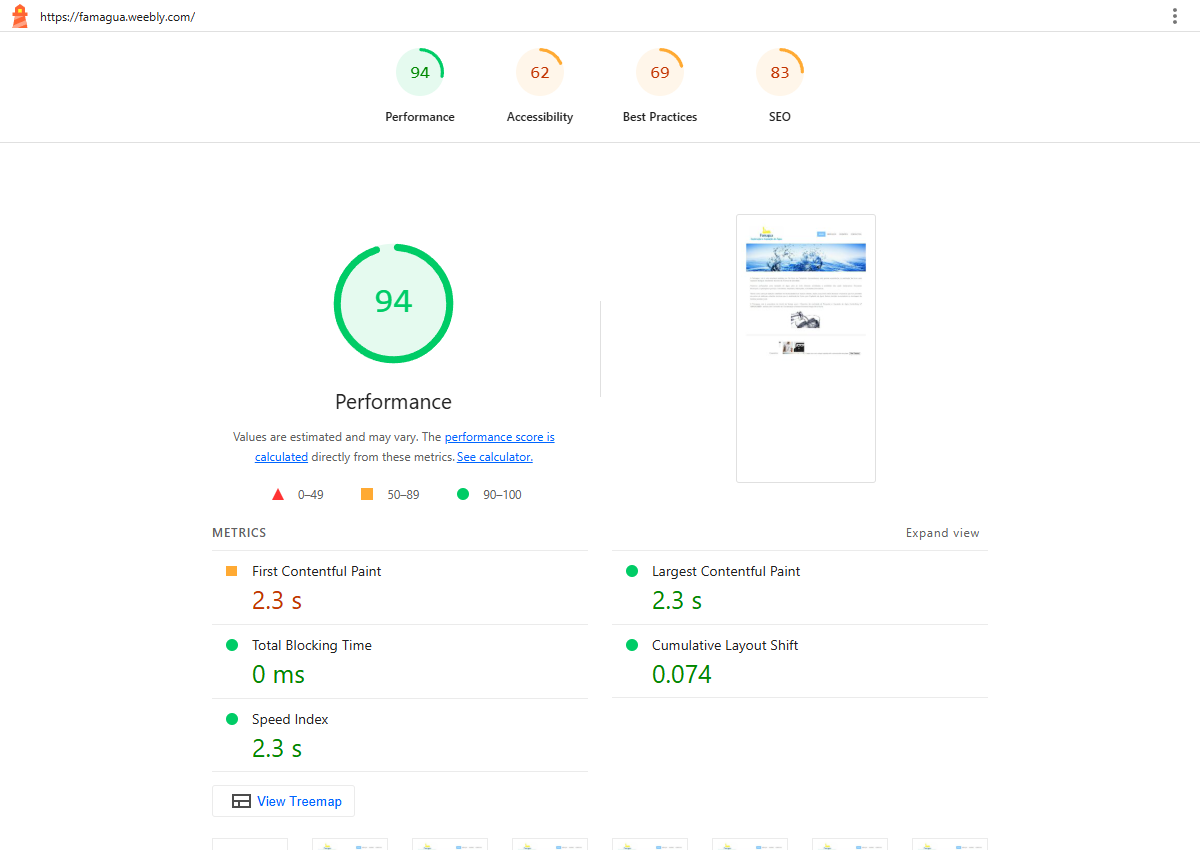Viewport: 1200px width, 850px height.
Task: Select the Largest Contentful Paint metric label
Action: coord(726,571)
